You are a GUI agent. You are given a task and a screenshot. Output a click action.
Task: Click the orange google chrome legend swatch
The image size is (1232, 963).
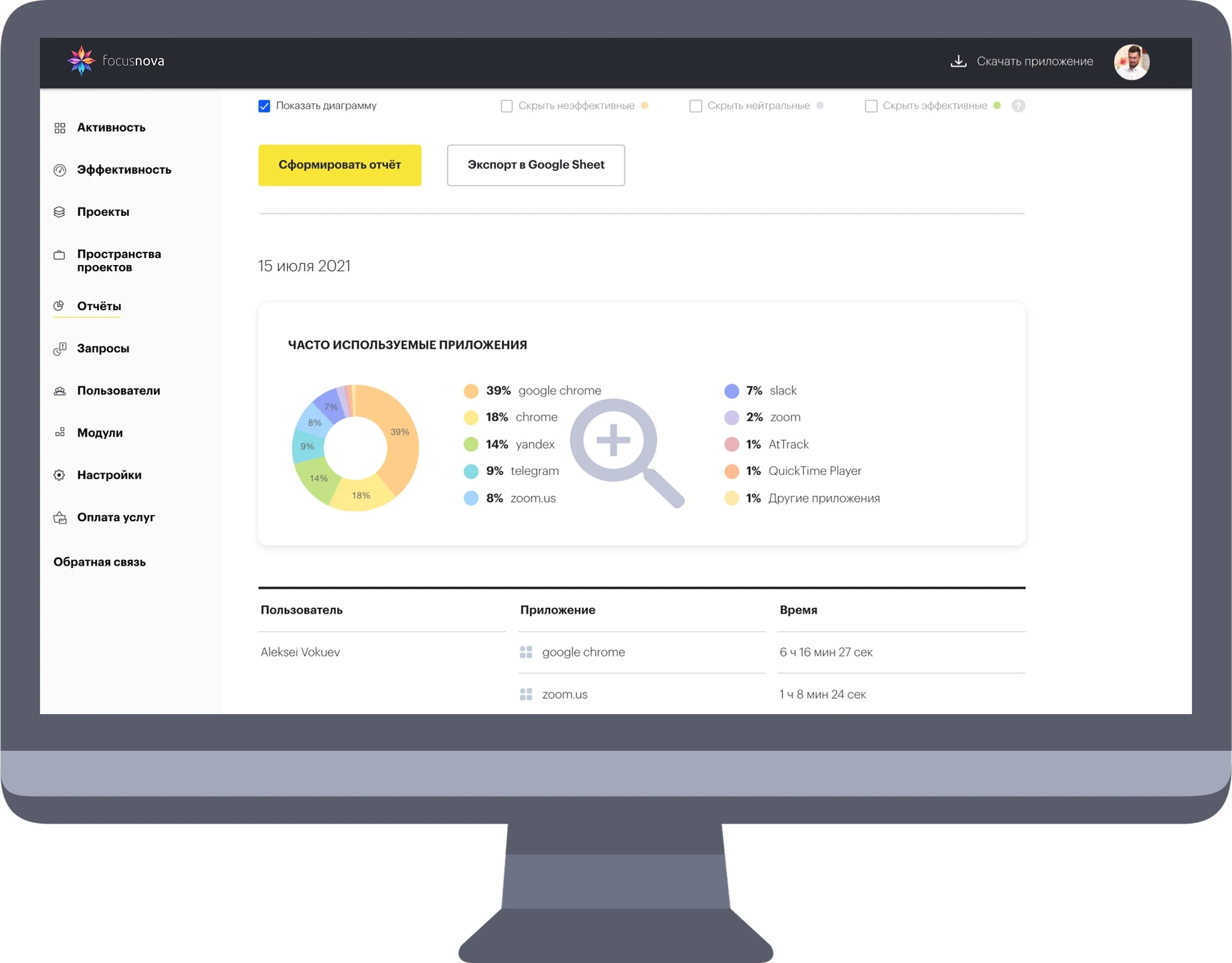pos(471,391)
